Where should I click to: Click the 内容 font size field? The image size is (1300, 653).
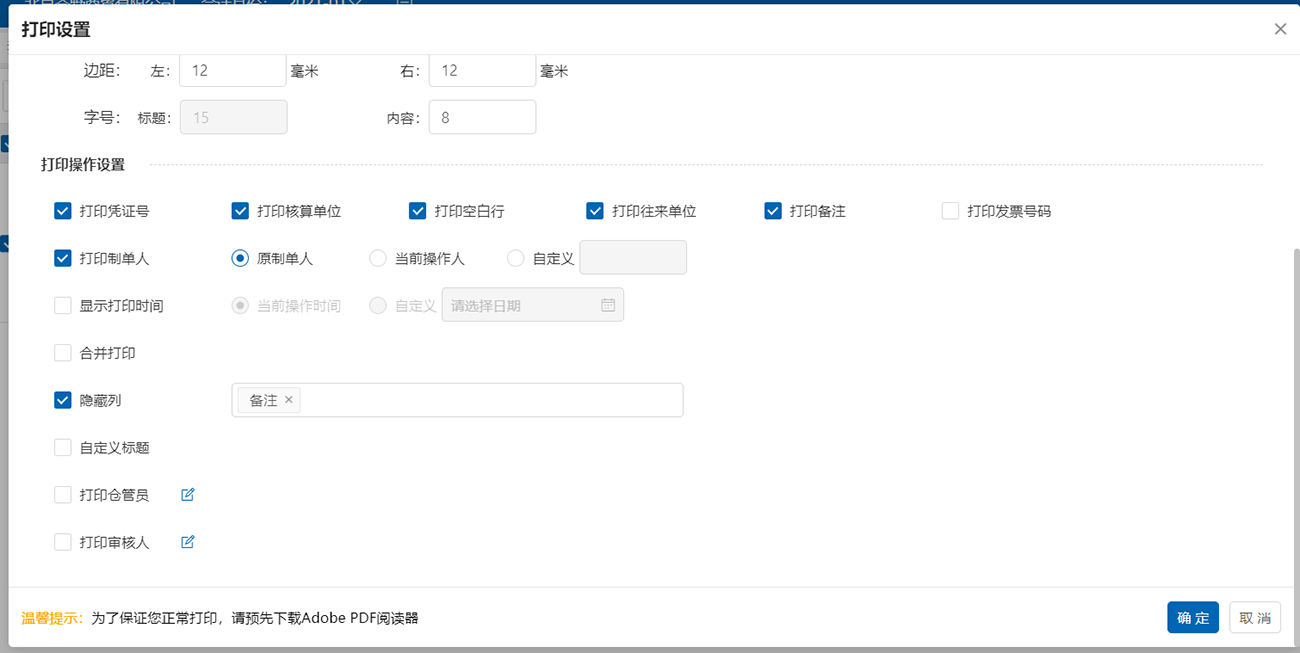[x=482, y=117]
